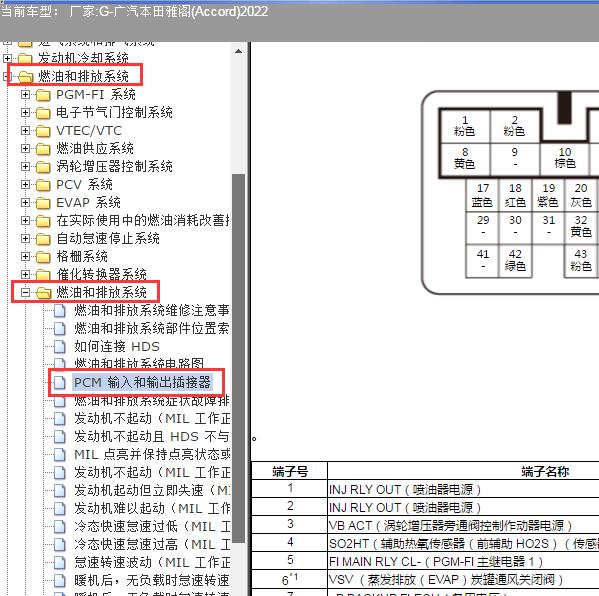Click the document icon for PCM 输入和输出插接器
599x596 pixels.
tap(60, 382)
